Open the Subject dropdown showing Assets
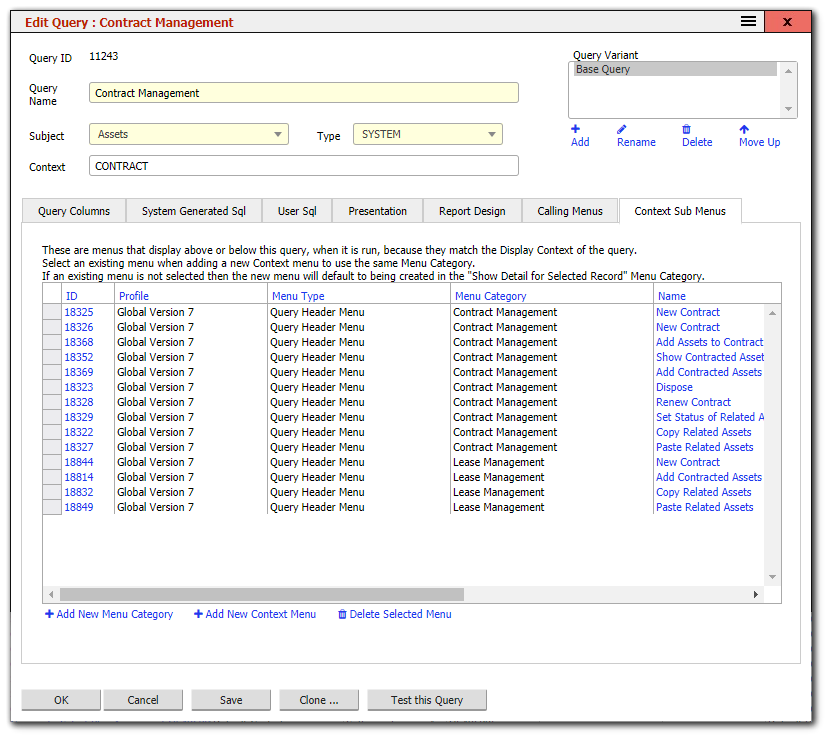Image resolution: width=830 pixels, height=740 pixels. click(x=277, y=133)
